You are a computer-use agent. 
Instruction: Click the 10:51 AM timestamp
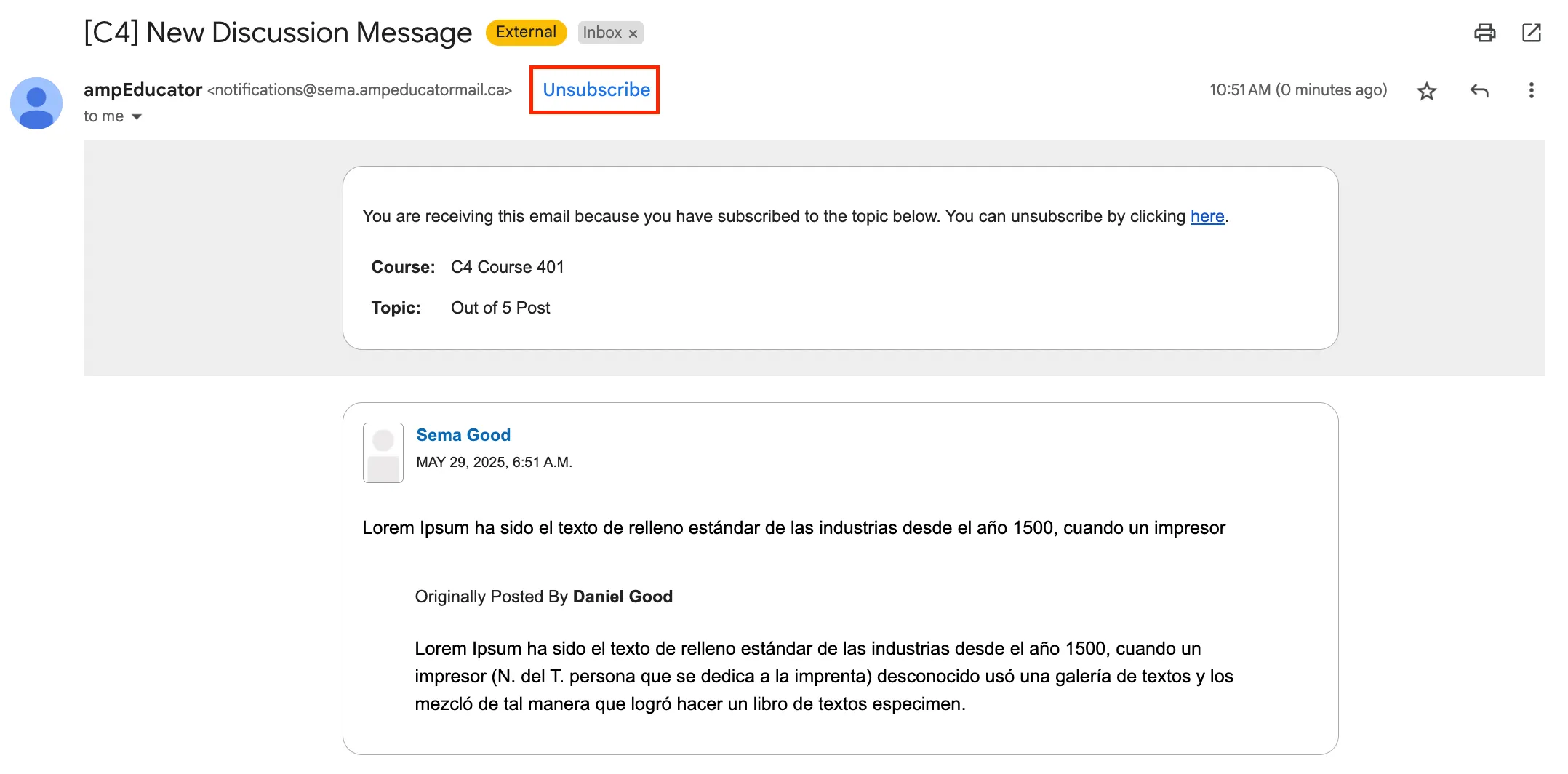[x=1298, y=89]
